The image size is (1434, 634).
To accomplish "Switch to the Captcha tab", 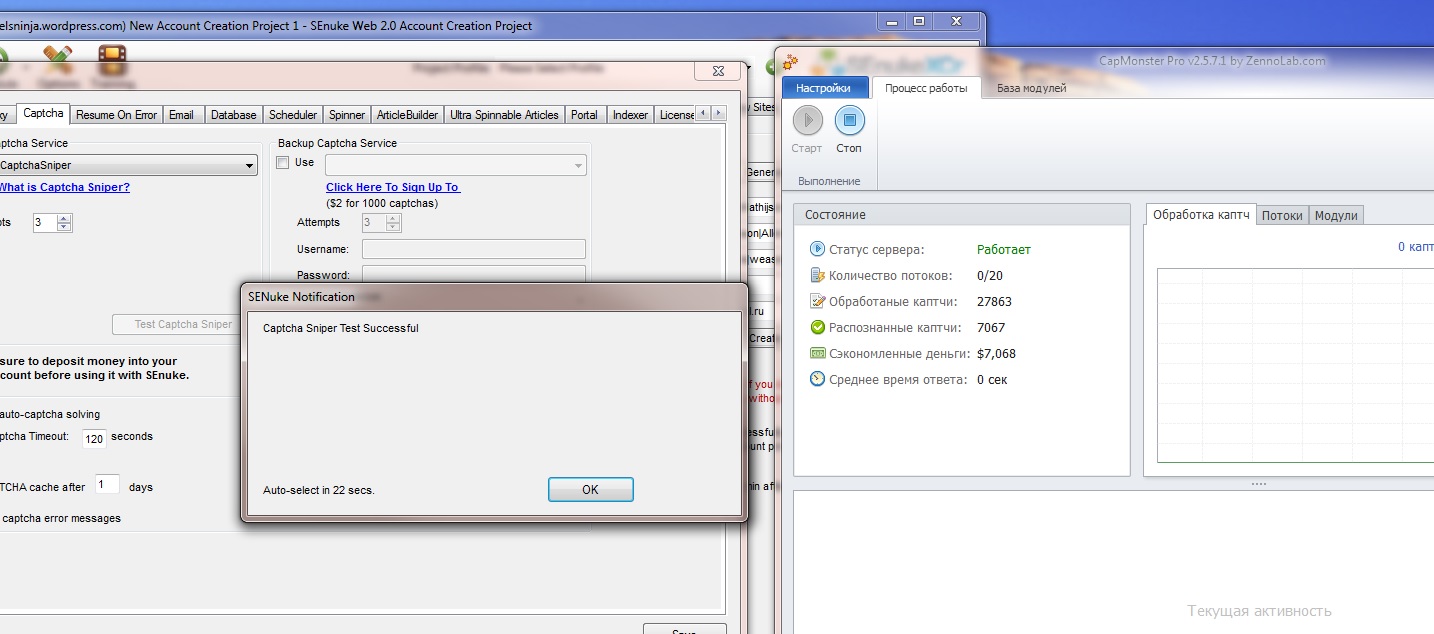I will point(44,114).
